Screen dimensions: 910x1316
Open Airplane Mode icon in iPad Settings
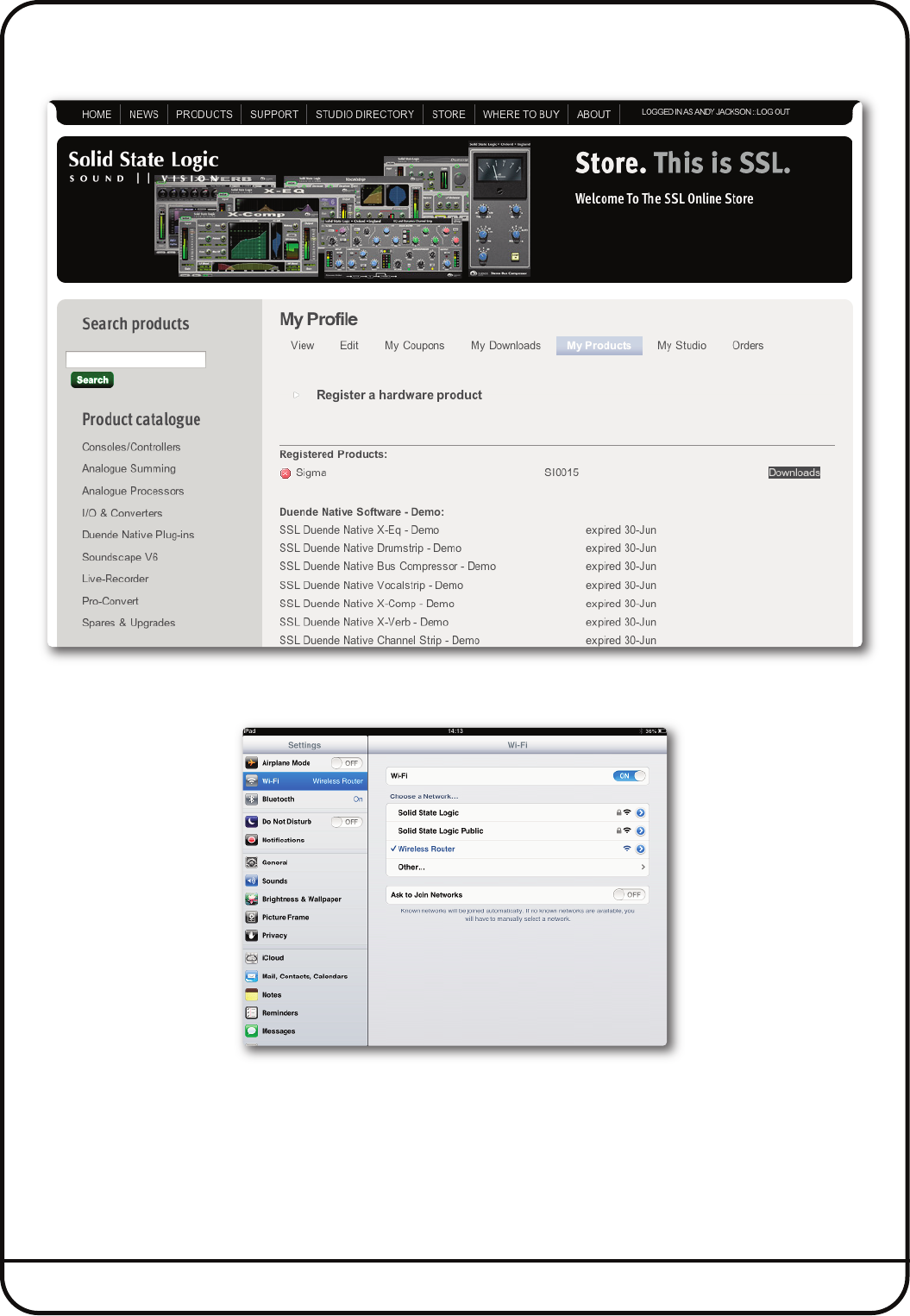tap(252, 763)
